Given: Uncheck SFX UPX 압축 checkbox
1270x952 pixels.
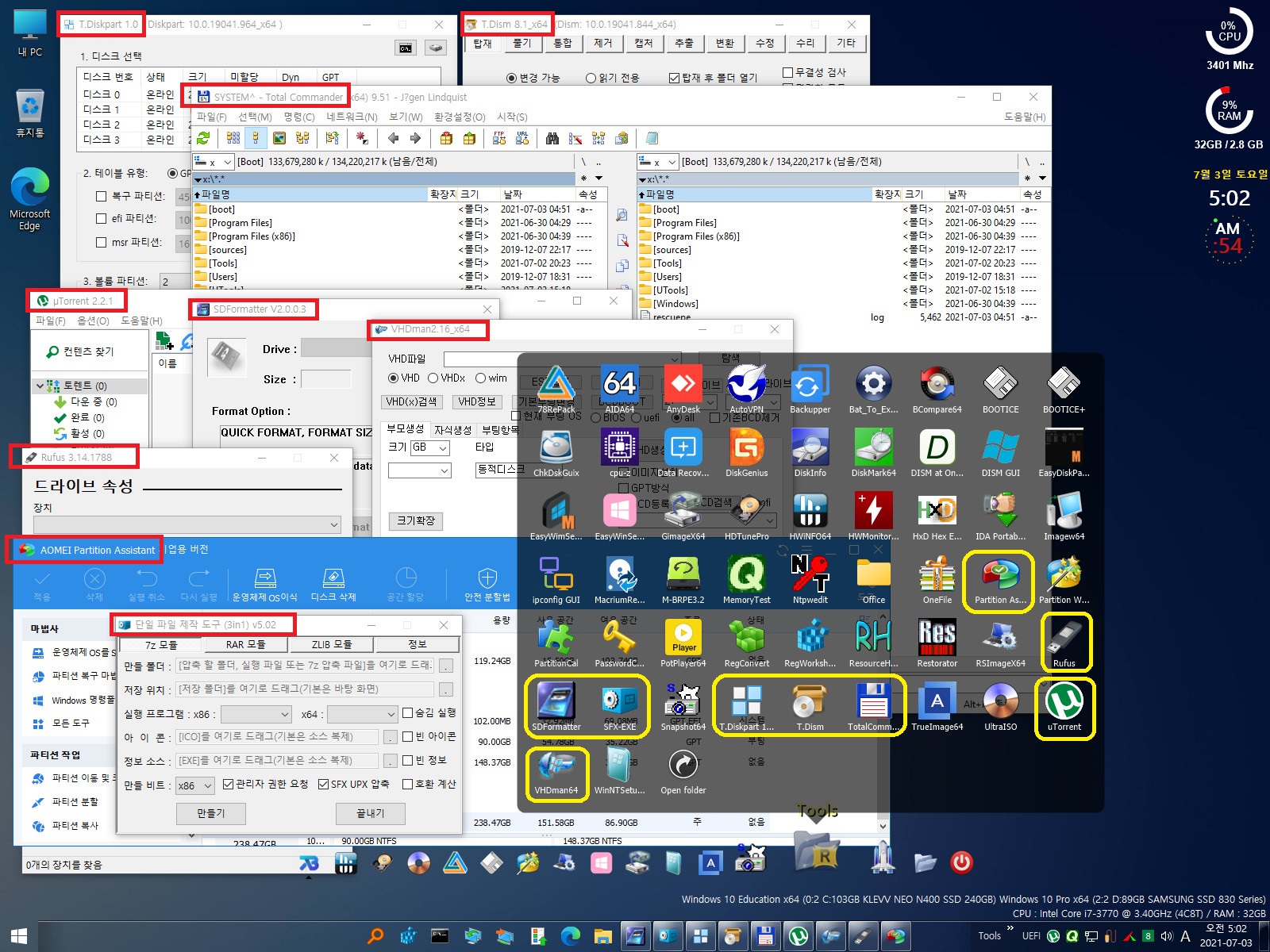Looking at the screenshot, I should coord(324,784).
